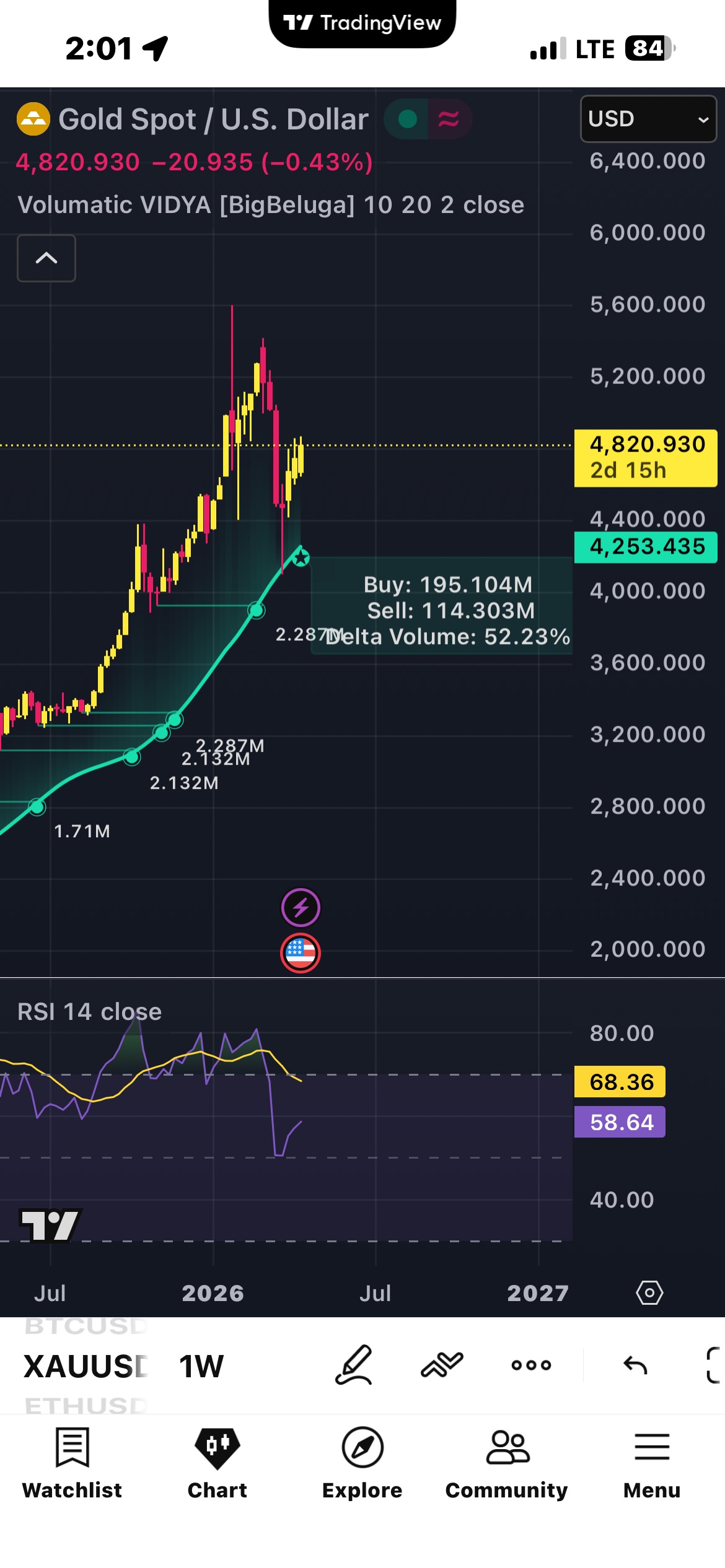Tap the -20.935 (-0.43%) price change text
The height and width of the screenshot is (1568, 725).
pos(262,162)
